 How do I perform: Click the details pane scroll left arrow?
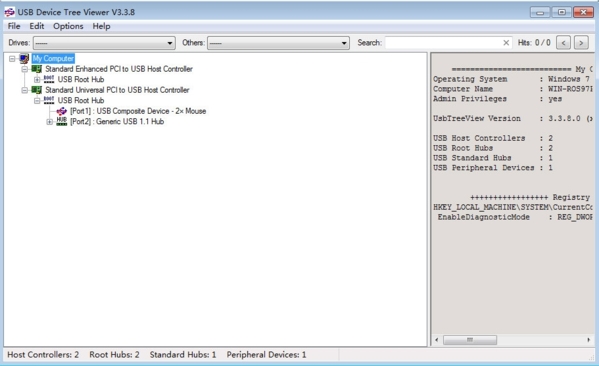(x=437, y=340)
